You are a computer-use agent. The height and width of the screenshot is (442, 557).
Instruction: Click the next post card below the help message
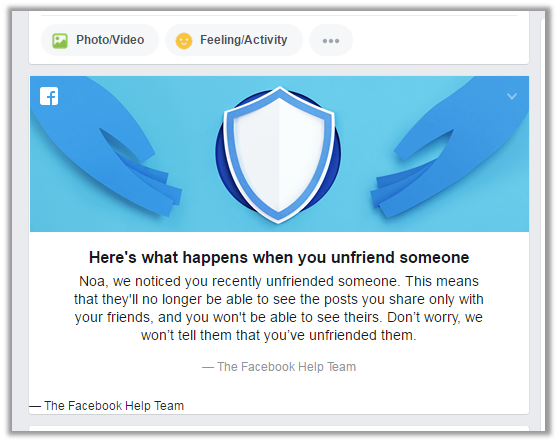tap(279, 428)
